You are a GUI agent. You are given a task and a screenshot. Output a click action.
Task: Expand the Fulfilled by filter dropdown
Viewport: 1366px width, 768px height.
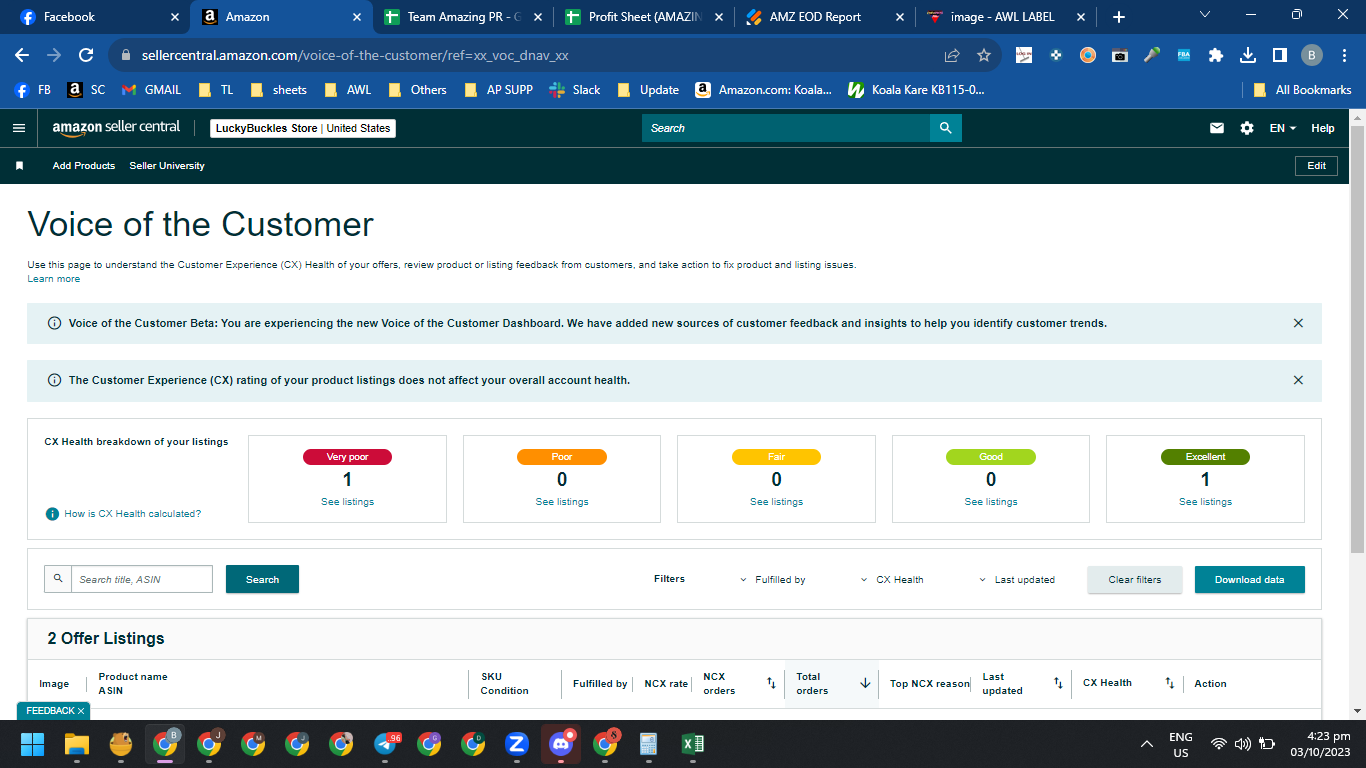(x=773, y=580)
